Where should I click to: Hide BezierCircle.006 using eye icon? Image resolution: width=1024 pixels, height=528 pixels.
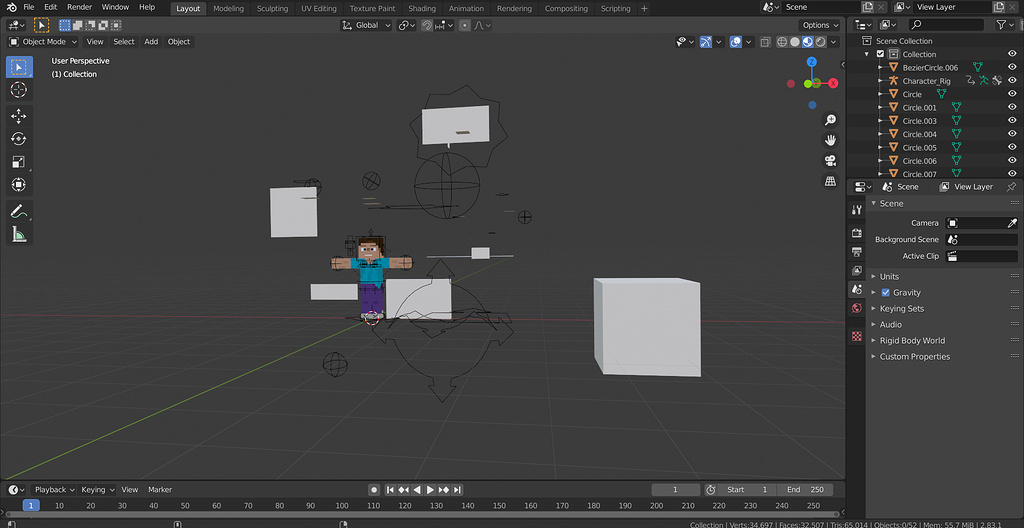pos(1012,67)
